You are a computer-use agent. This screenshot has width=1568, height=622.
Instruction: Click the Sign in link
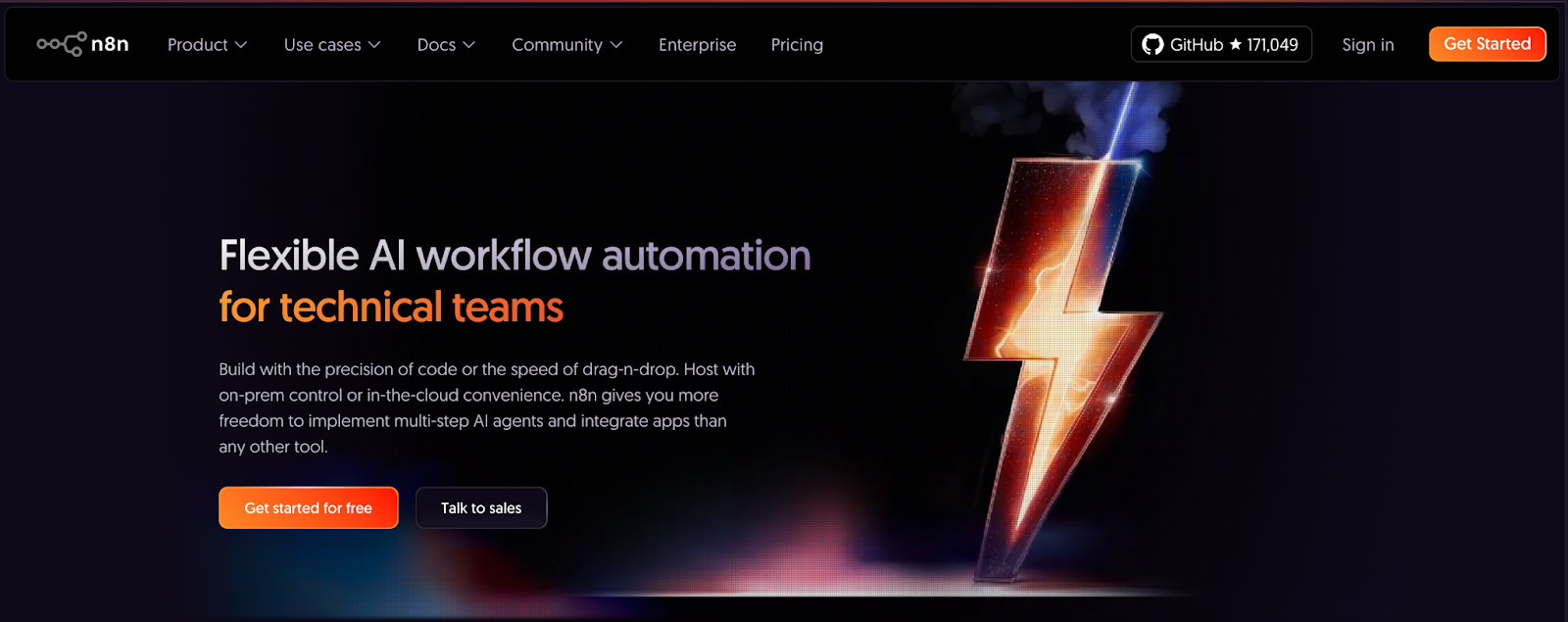(x=1368, y=45)
